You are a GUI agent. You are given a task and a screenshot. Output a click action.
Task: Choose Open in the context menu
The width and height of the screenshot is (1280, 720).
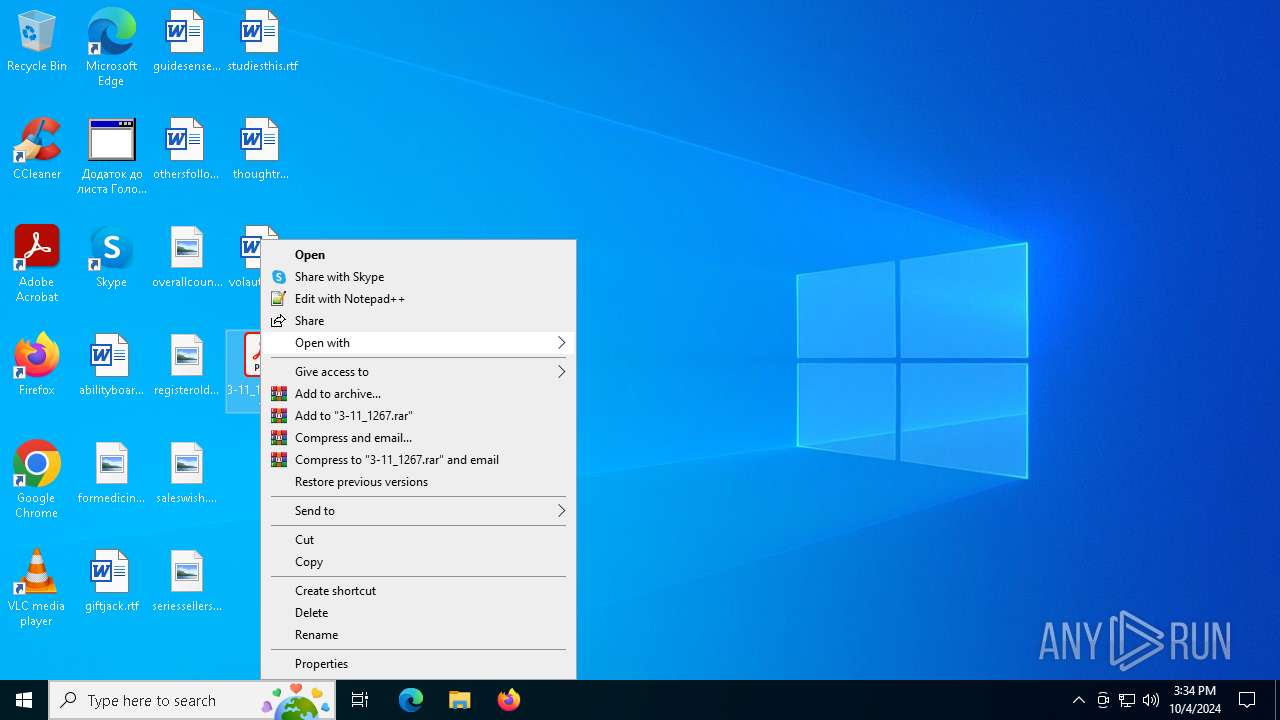pos(418,255)
